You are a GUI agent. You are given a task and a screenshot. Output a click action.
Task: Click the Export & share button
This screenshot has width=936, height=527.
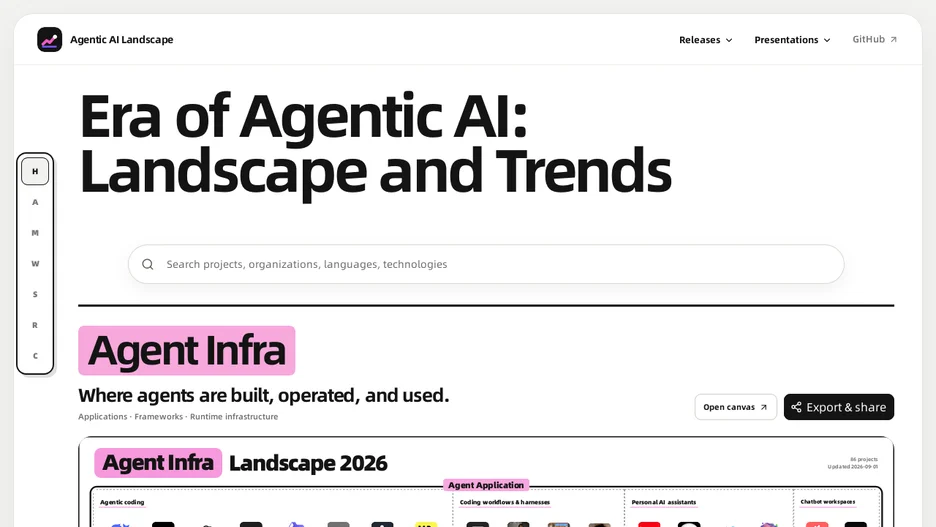pyautogui.click(x=839, y=407)
